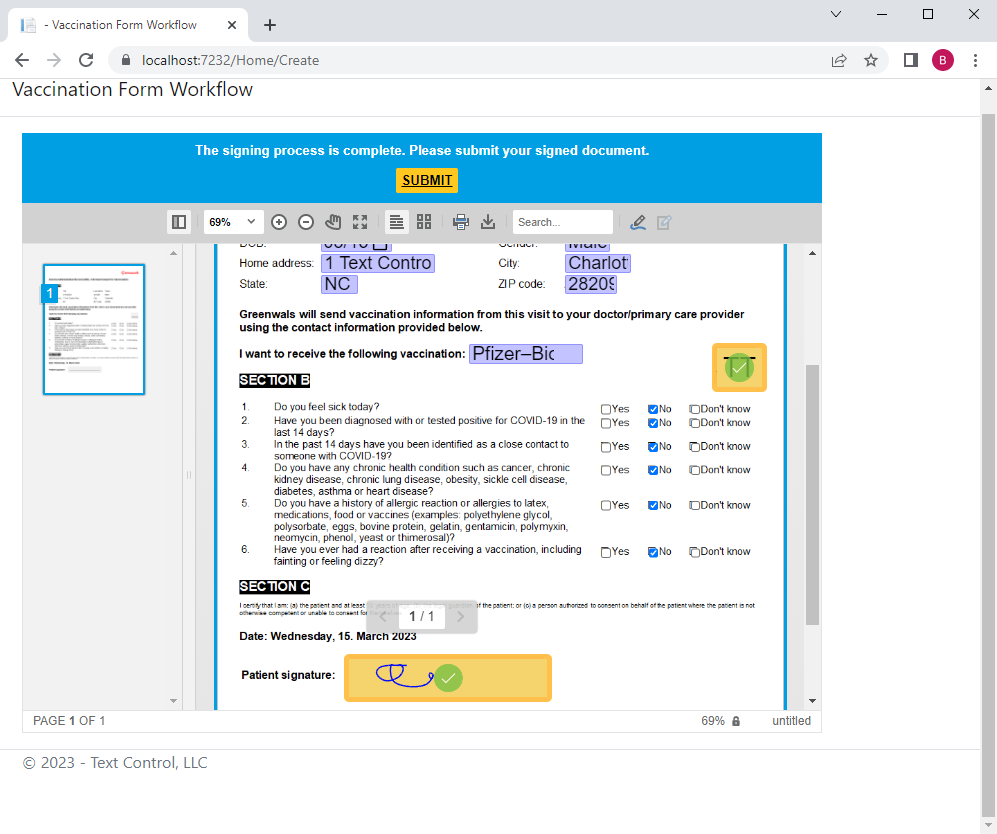
Task: Click the State field showing NC
Action: [339, 284]
